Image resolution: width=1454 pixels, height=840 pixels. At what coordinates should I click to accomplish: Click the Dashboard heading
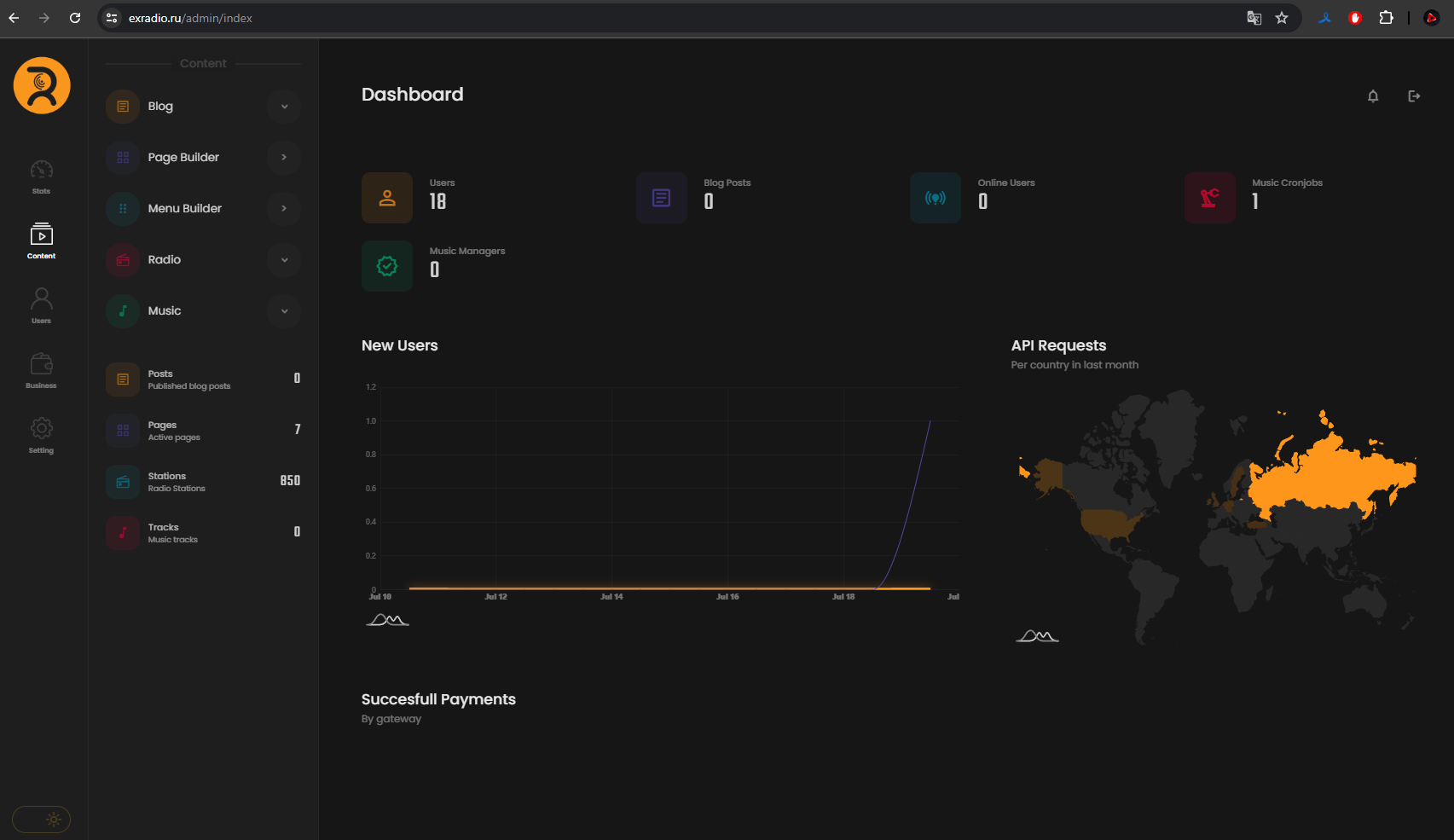tap(413, 95)
